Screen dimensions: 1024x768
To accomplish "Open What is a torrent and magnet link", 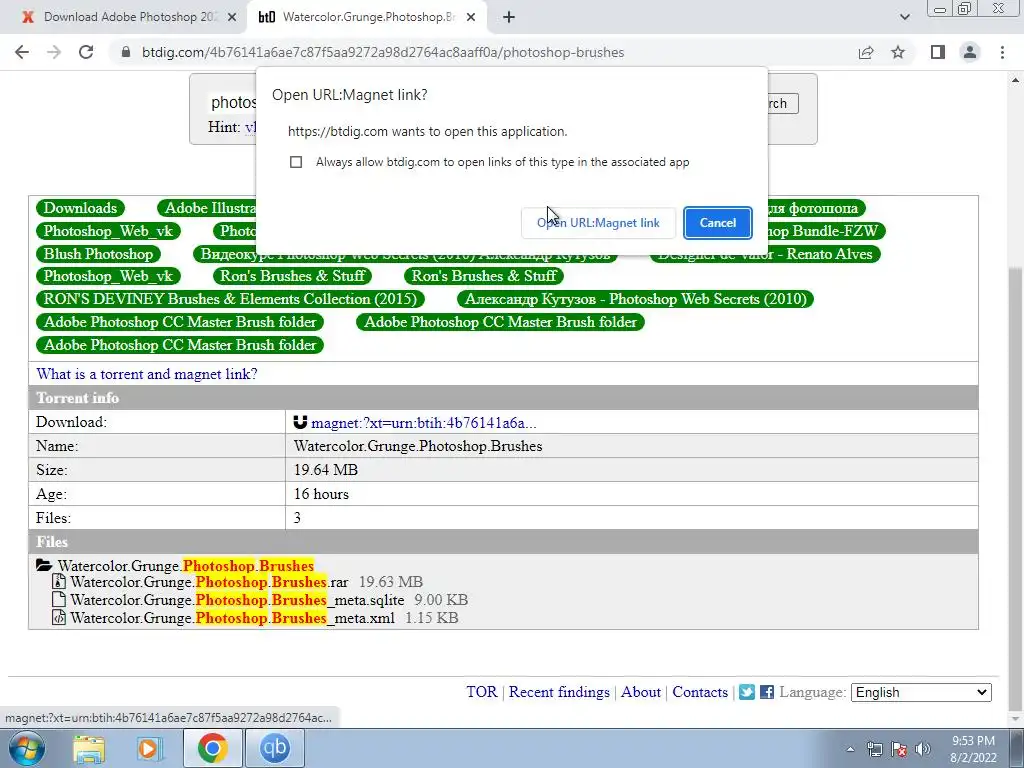I will point(147,374).
